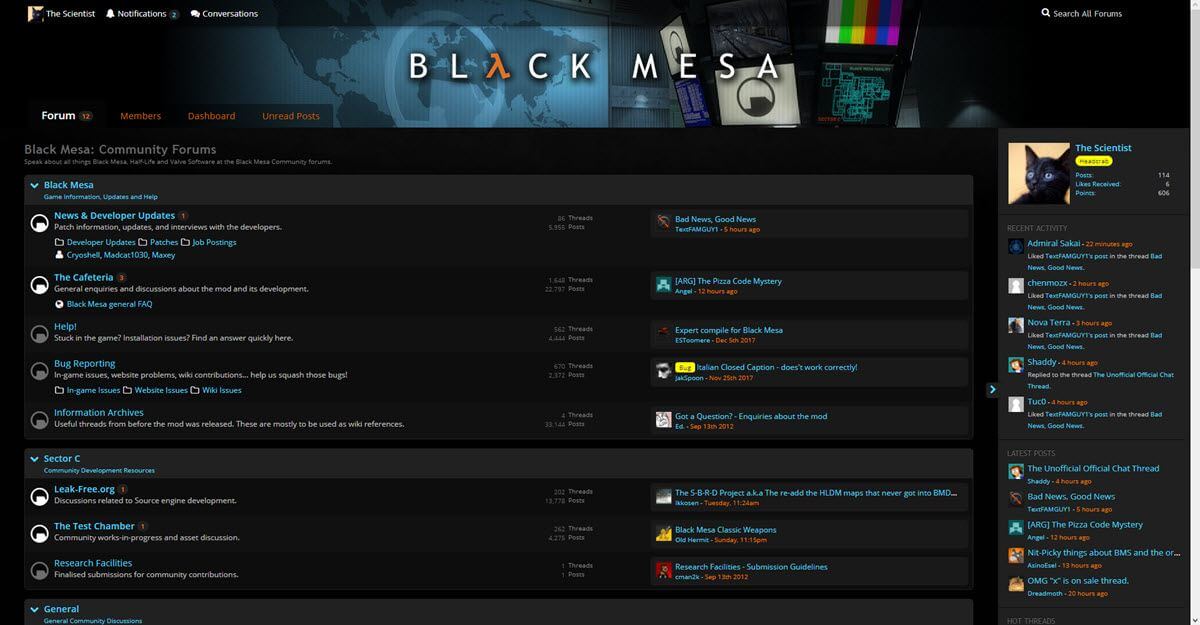Open Ed. avatar beside Got a Question thread
This screenshot has height=625, width=1200.
click(x=663, y=420)
